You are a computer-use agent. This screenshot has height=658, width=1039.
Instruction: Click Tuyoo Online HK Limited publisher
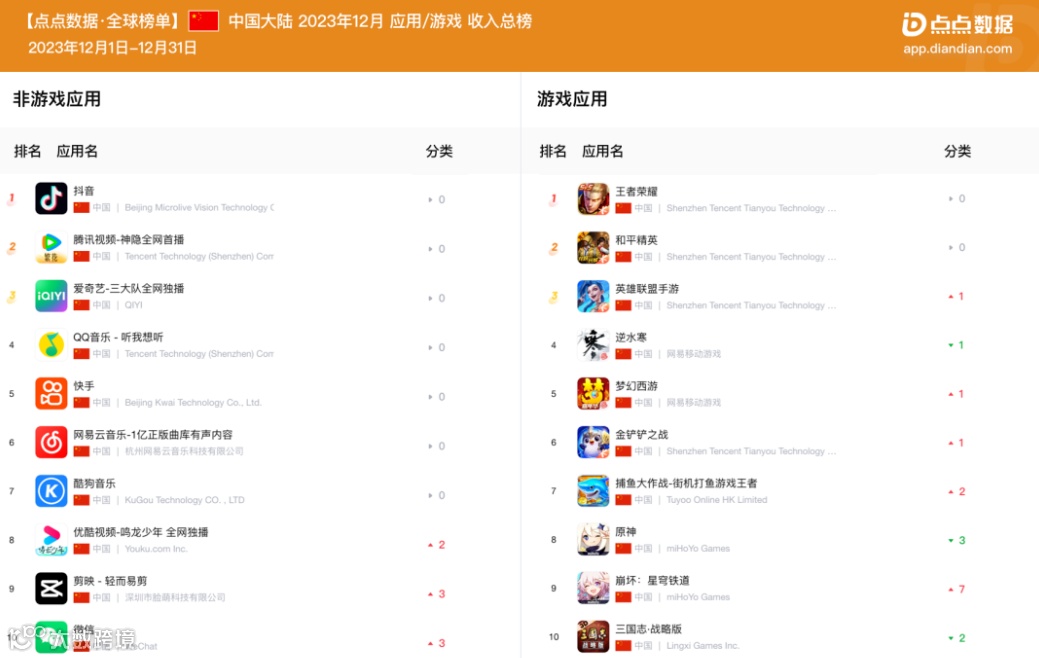(717, 500)
